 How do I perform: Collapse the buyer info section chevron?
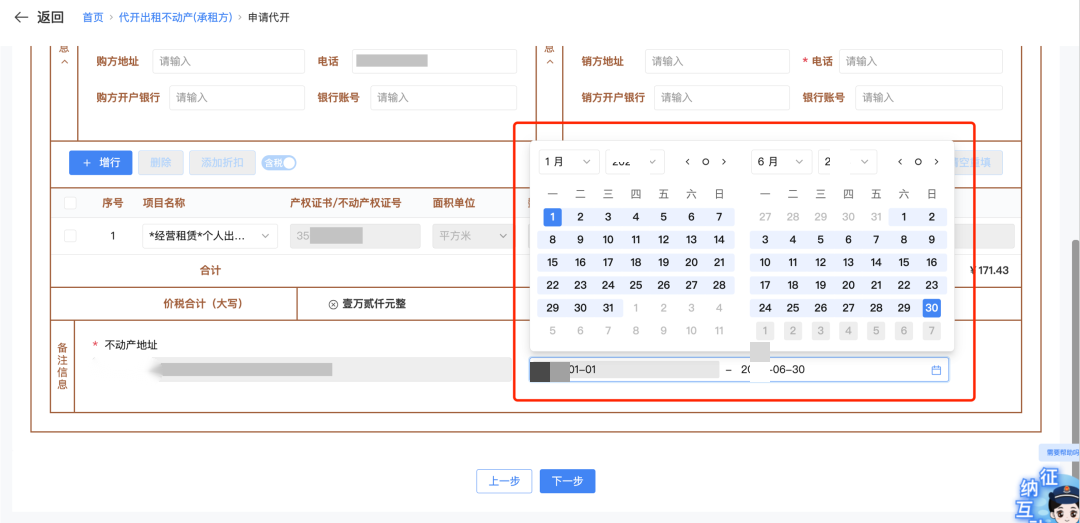point(64,62)
